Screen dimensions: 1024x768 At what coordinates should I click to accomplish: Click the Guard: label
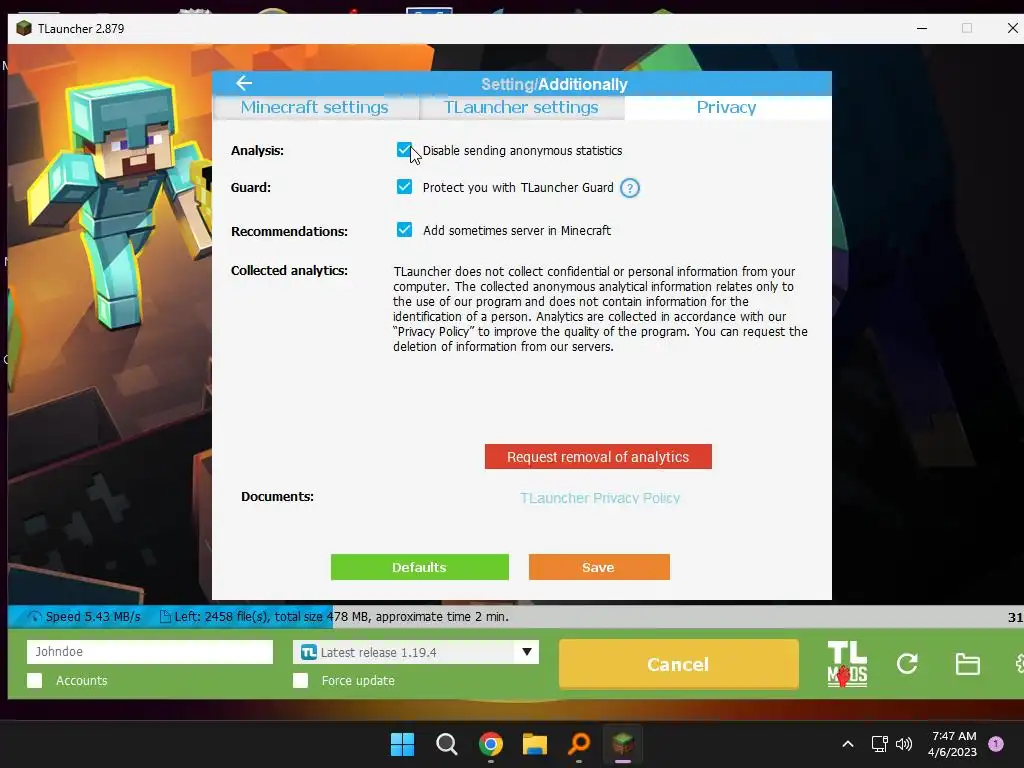[x=251, y=187]
